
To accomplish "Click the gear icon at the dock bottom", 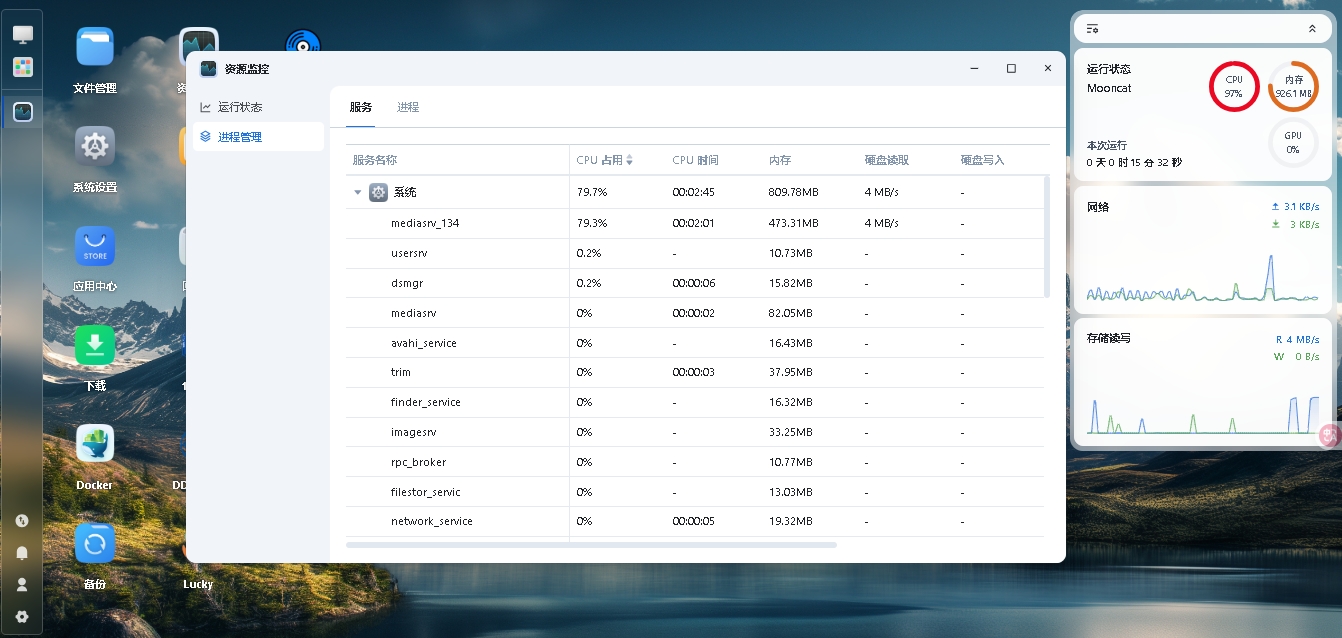I will [x=22, y=617].
